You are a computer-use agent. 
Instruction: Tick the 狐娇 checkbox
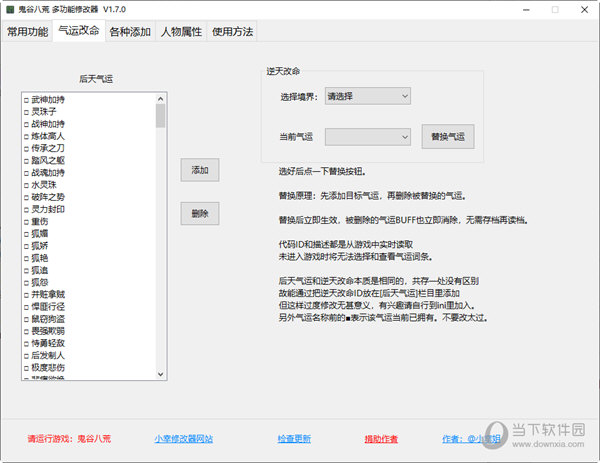pos(26,246)
